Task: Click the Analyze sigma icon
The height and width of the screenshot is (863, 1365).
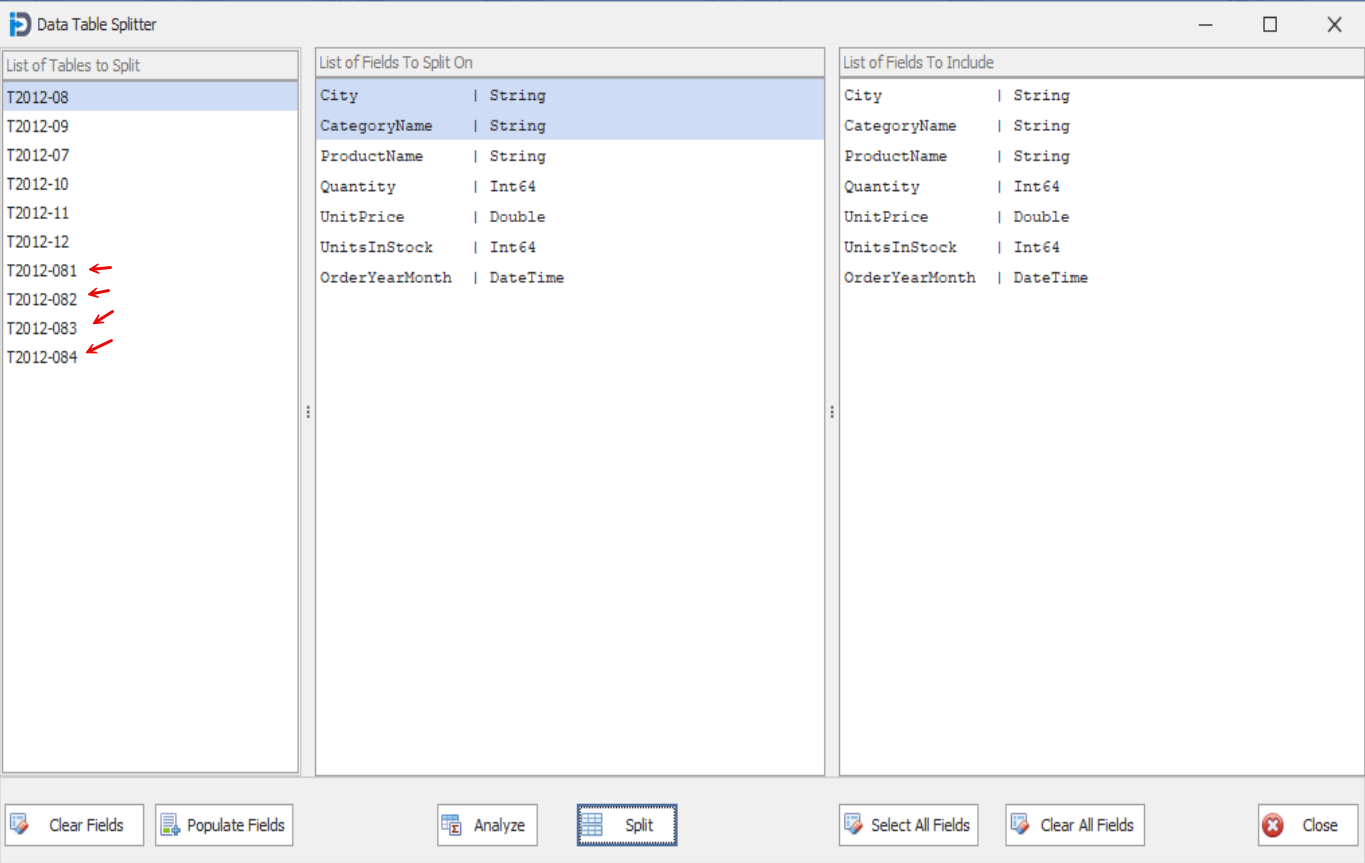Action: coord(453,825)
